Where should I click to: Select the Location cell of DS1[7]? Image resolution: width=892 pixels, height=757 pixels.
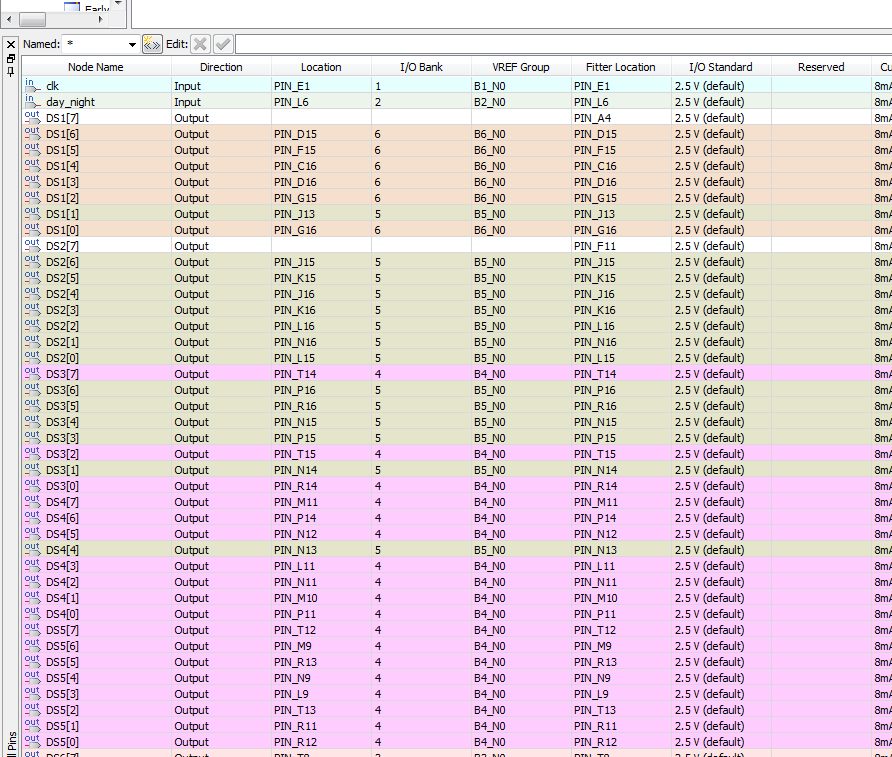point(321,118)
